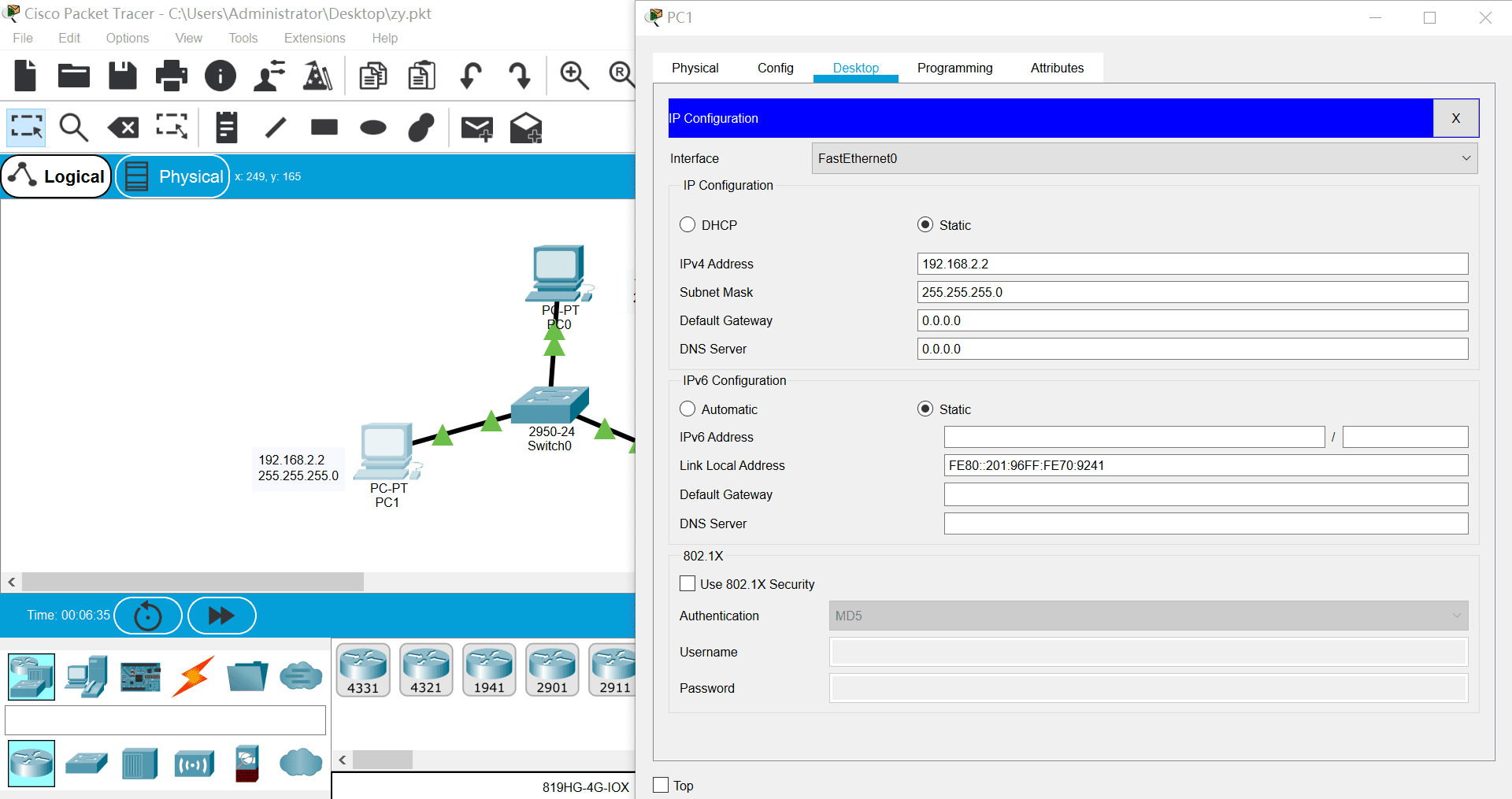The width and height of the screenshot is (1512, 799).
Task: Open the File menu
Action: pyautogui.click(x=23, y=38)
